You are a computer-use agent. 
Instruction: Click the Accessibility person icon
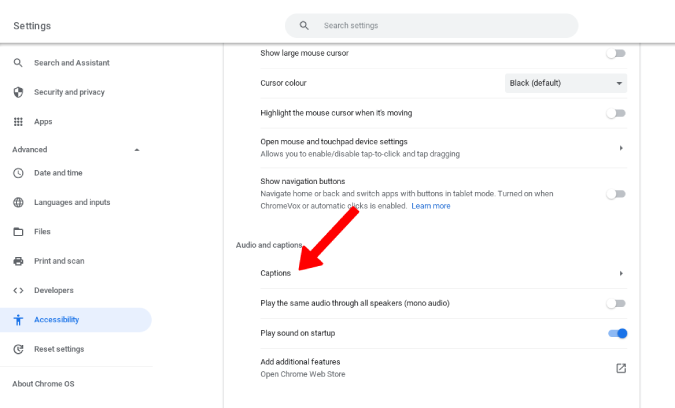click(18, 320)
